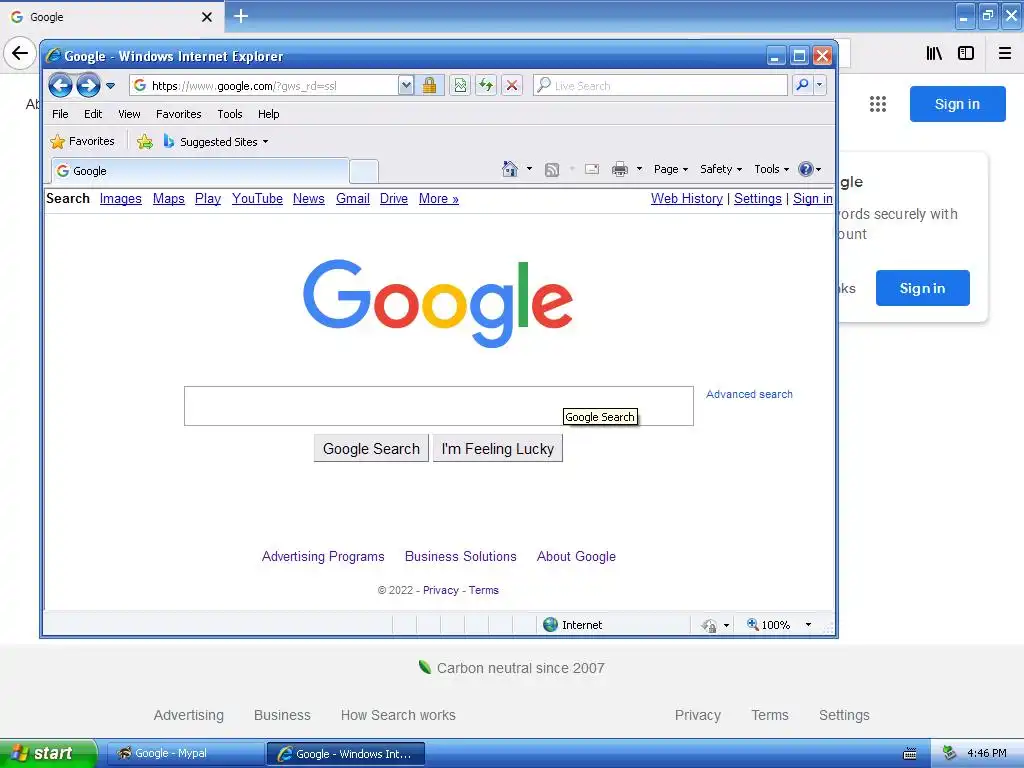Click the red stop loading icon in IE
The height and width of the screenshot is (768, 1024).
coord(512,85)
